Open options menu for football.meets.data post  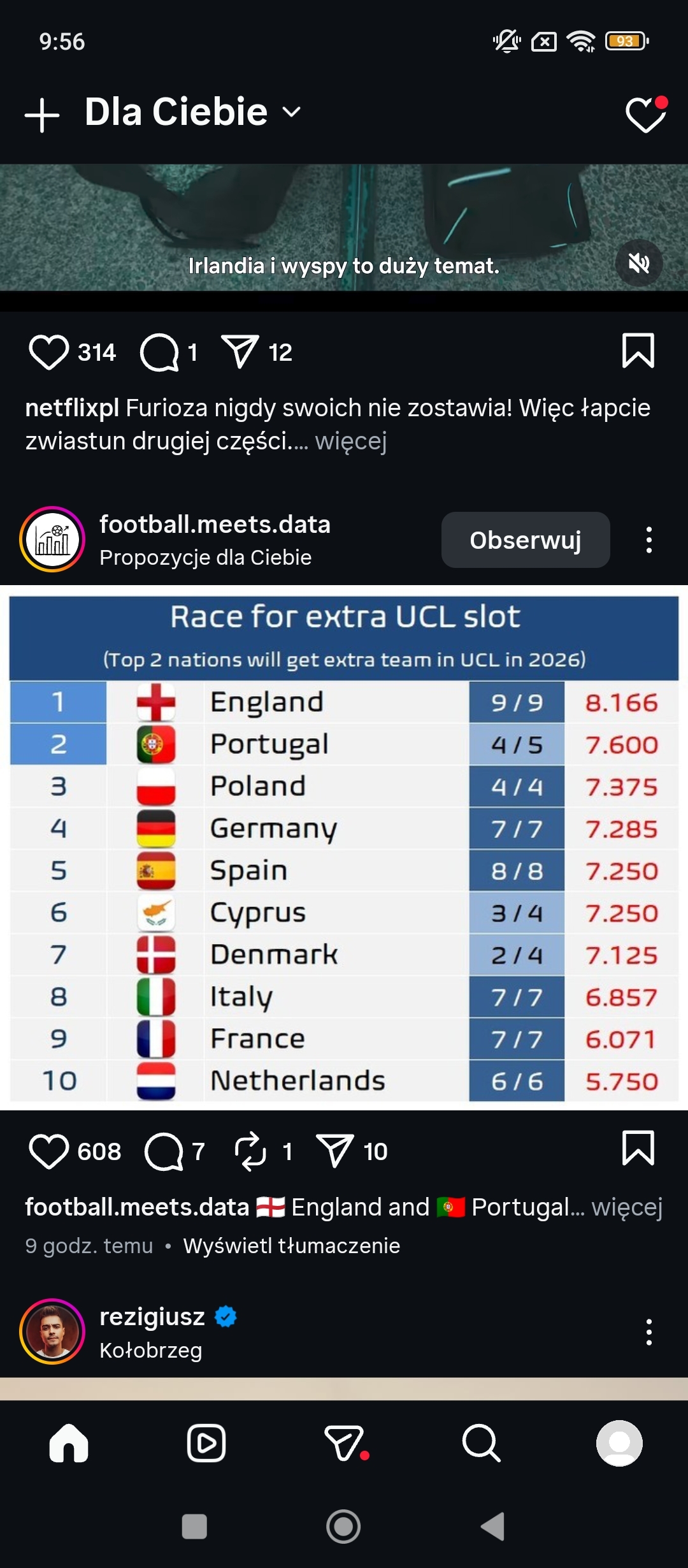[649, 540]
